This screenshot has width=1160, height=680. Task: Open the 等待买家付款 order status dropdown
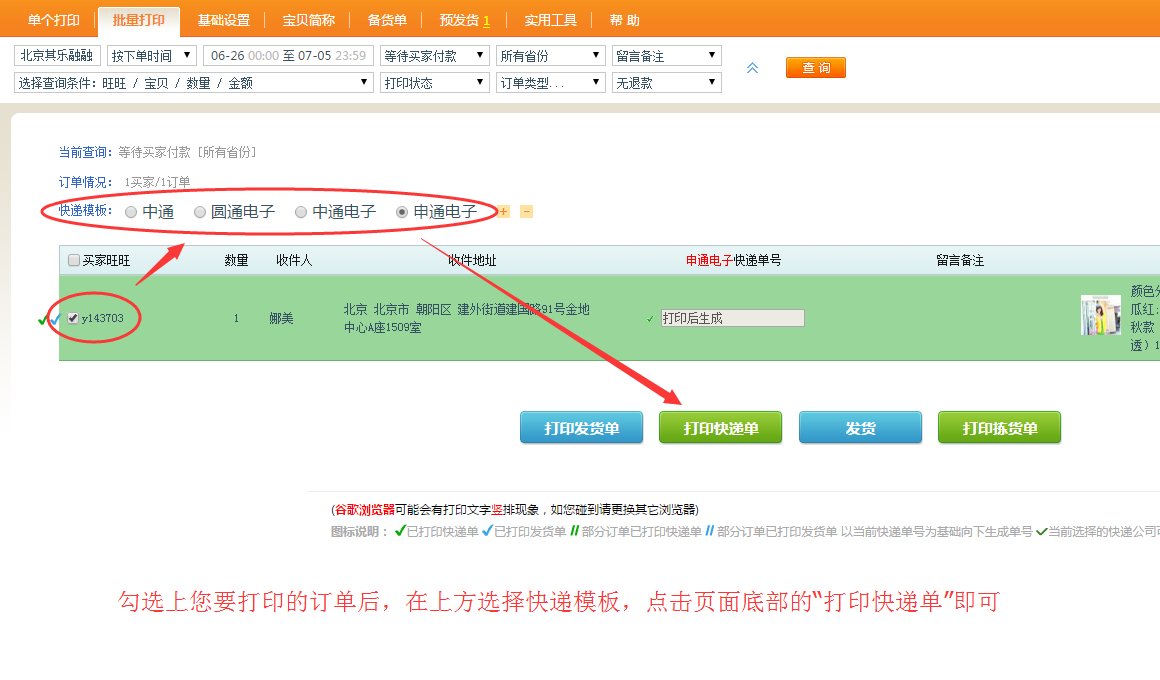point(435,56)
